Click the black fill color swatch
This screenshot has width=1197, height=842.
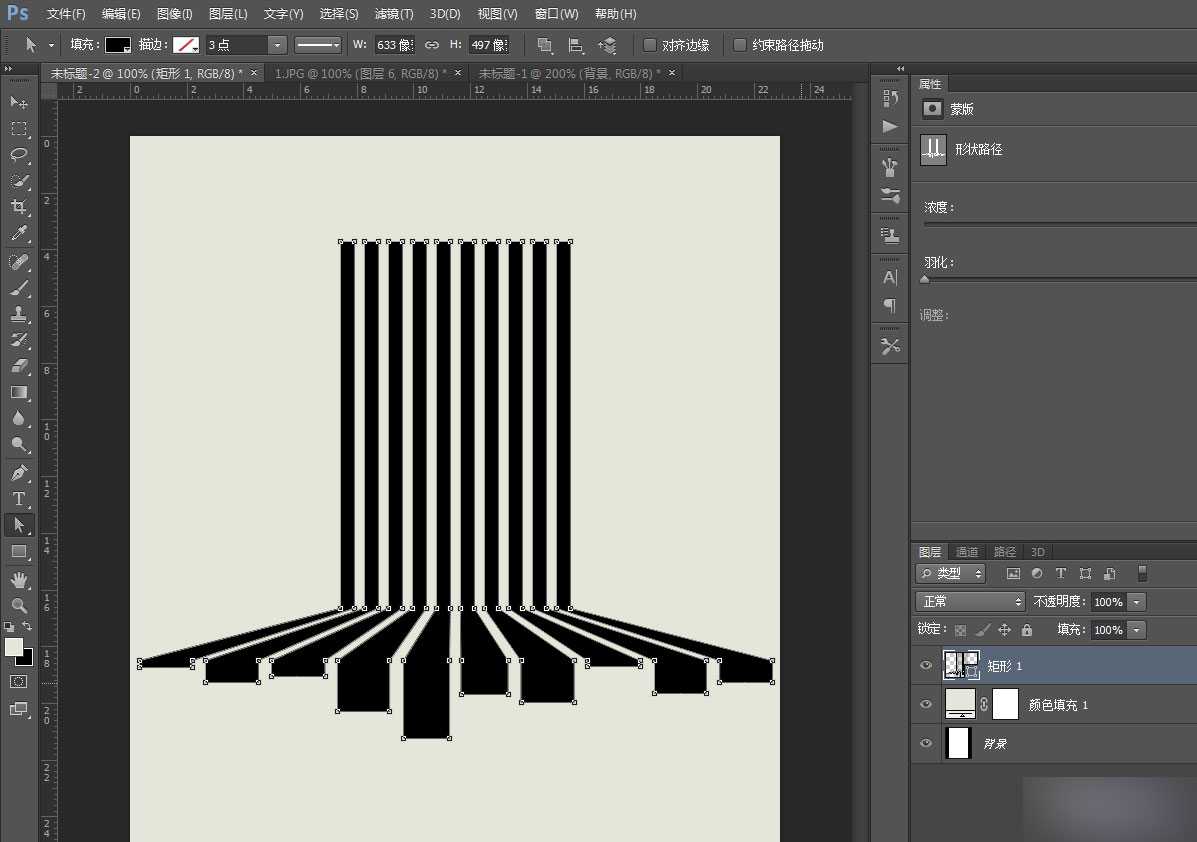118,45
